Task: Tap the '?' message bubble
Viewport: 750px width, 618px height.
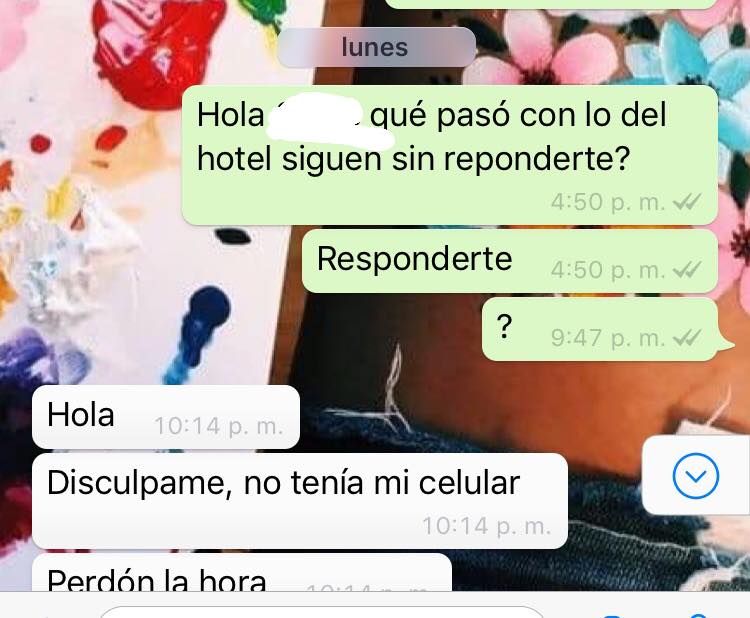Action: pos(602,329)
